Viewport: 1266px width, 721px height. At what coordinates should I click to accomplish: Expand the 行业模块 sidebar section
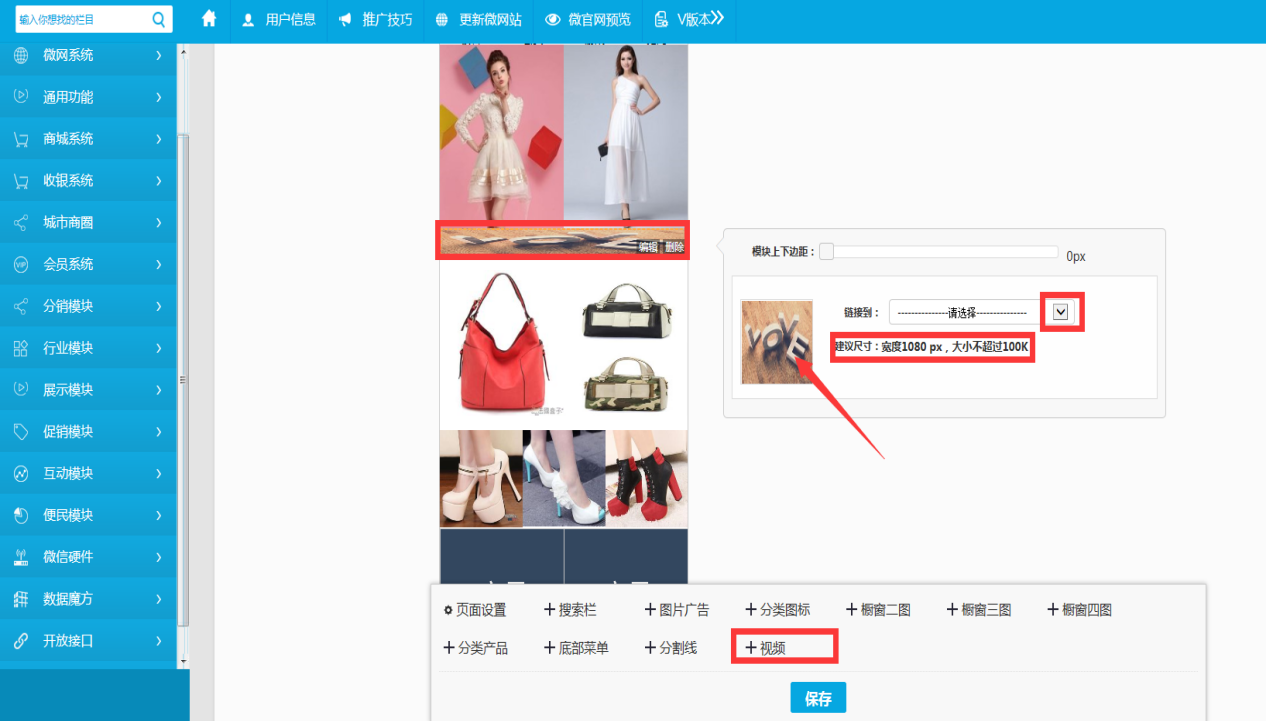[x=158, y=348]
